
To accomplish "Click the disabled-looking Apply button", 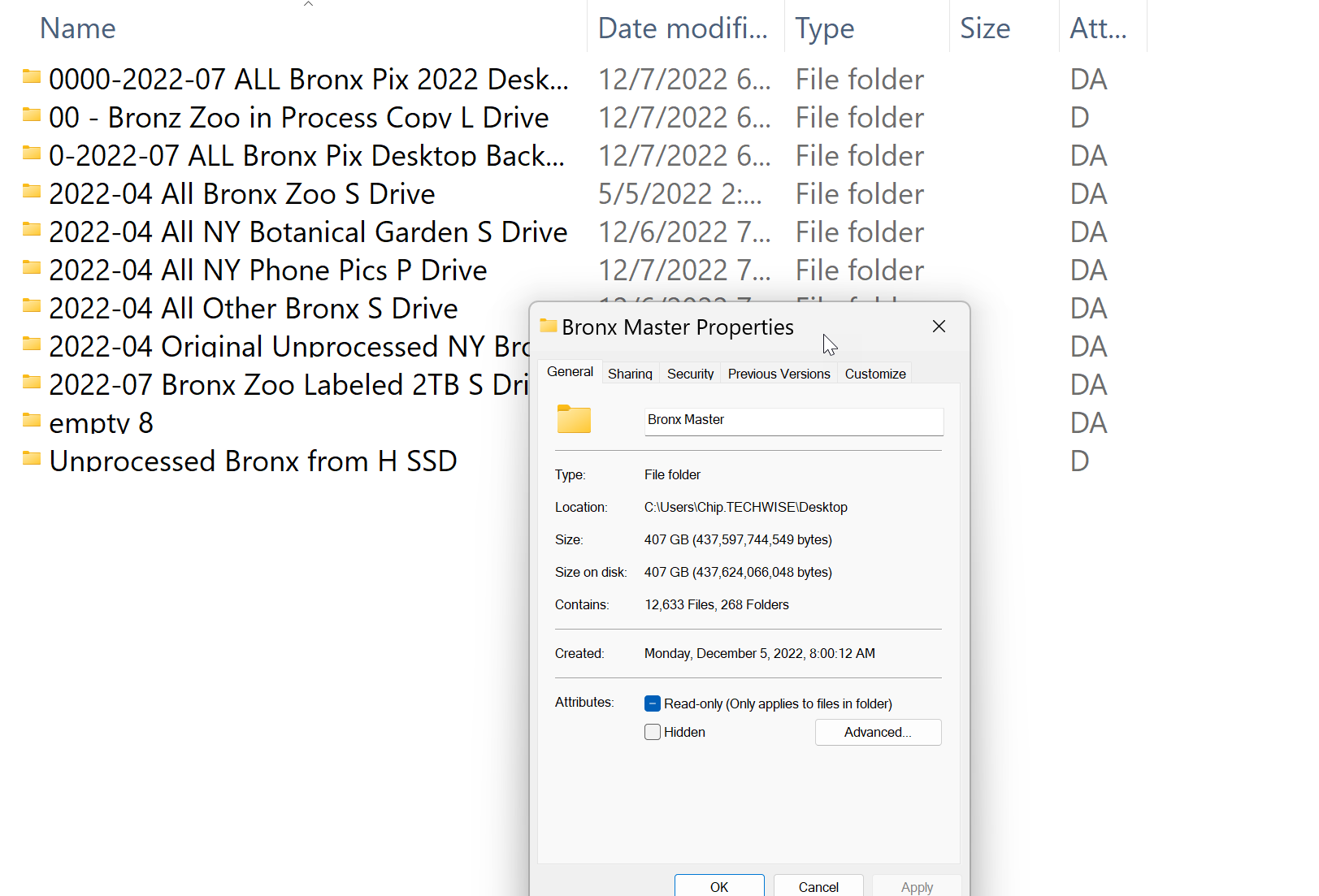I will tap(917, 886).
